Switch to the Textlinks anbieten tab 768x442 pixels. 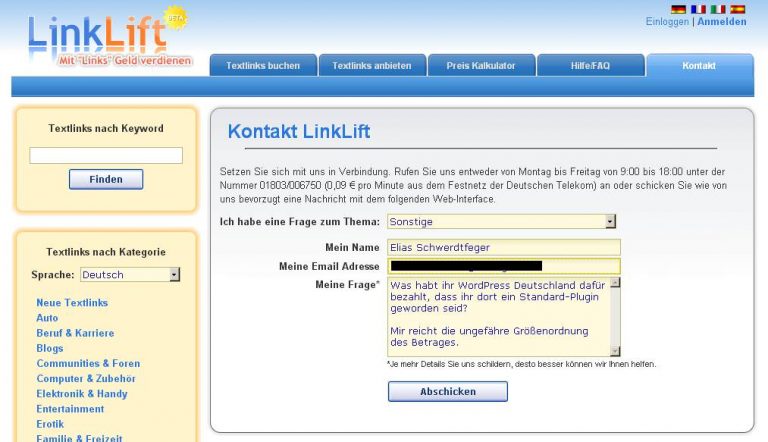click(372, 66)
